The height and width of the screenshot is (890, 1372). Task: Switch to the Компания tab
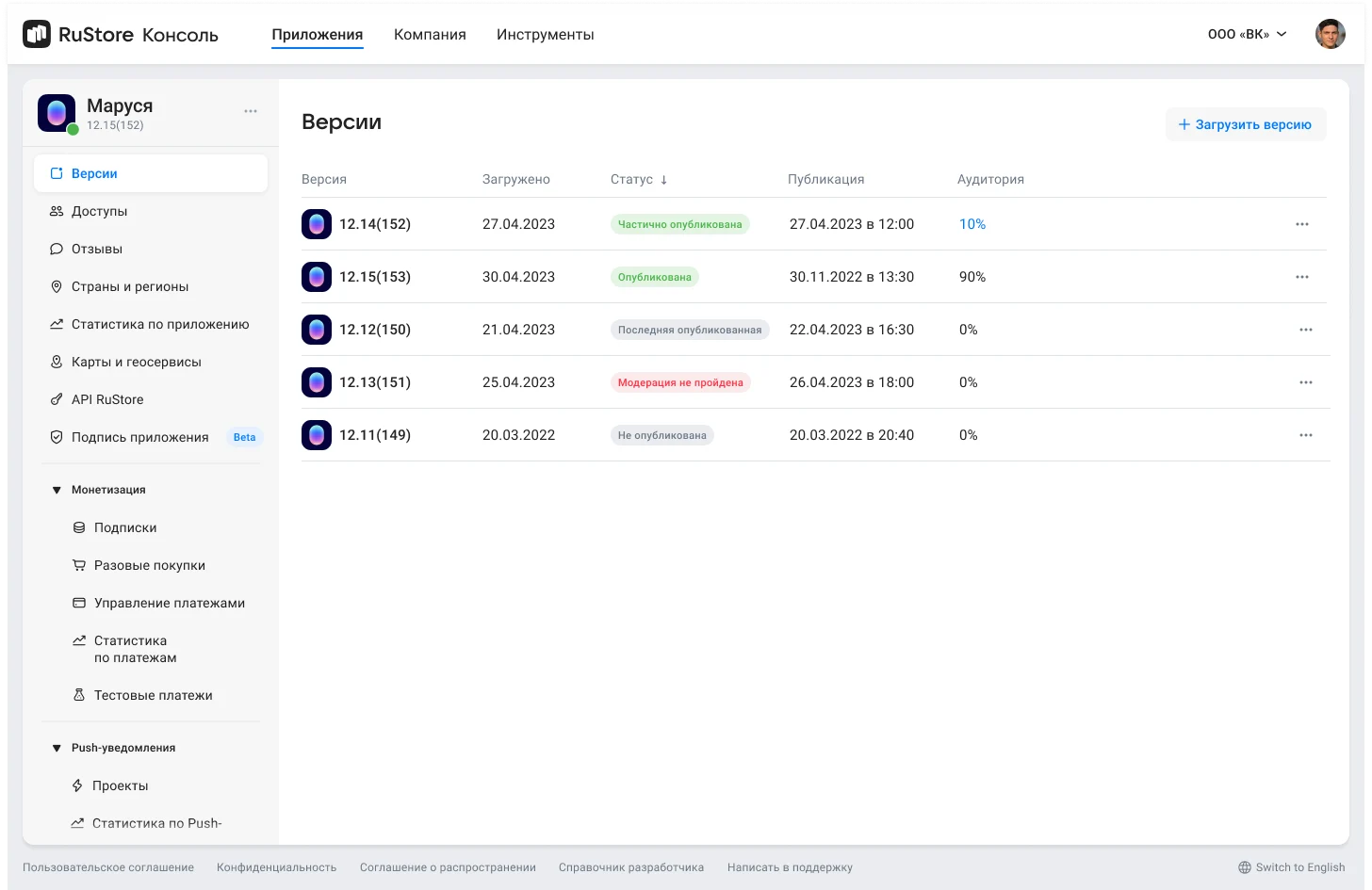click(x=430, y=35)
